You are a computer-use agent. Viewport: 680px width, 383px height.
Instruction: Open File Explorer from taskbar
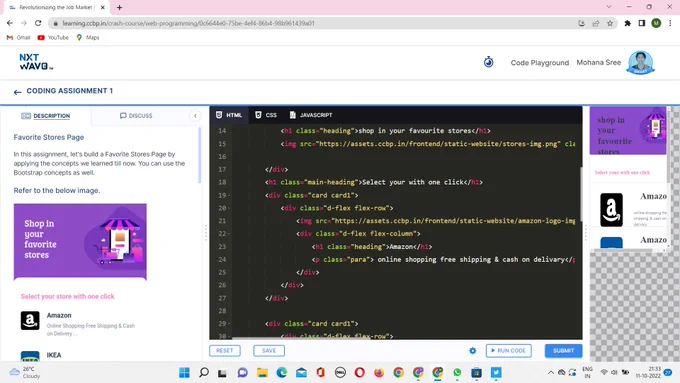click(x=262, y=373)
